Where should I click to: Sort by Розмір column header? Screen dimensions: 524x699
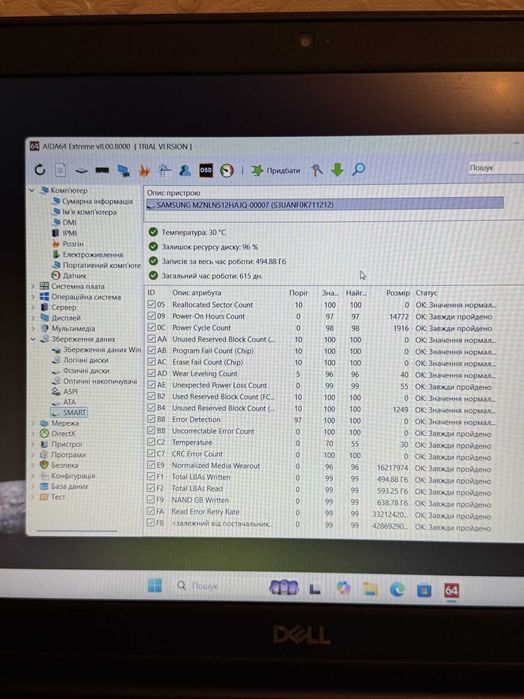398,293
